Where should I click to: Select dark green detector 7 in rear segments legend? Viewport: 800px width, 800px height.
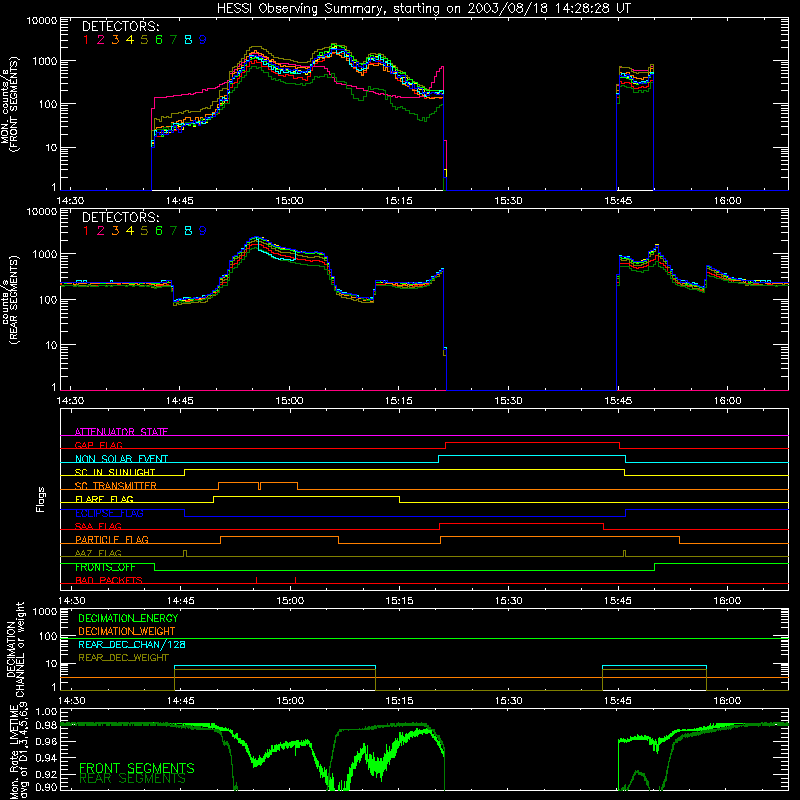173,231
